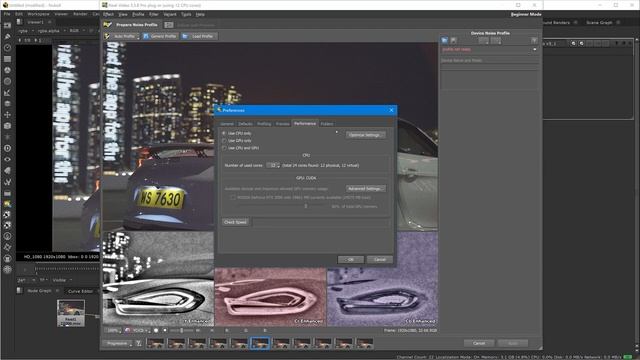This screenshot has width=640, height=360.
Task: Open the Progressive scan type dropdown
Action: 119,344
